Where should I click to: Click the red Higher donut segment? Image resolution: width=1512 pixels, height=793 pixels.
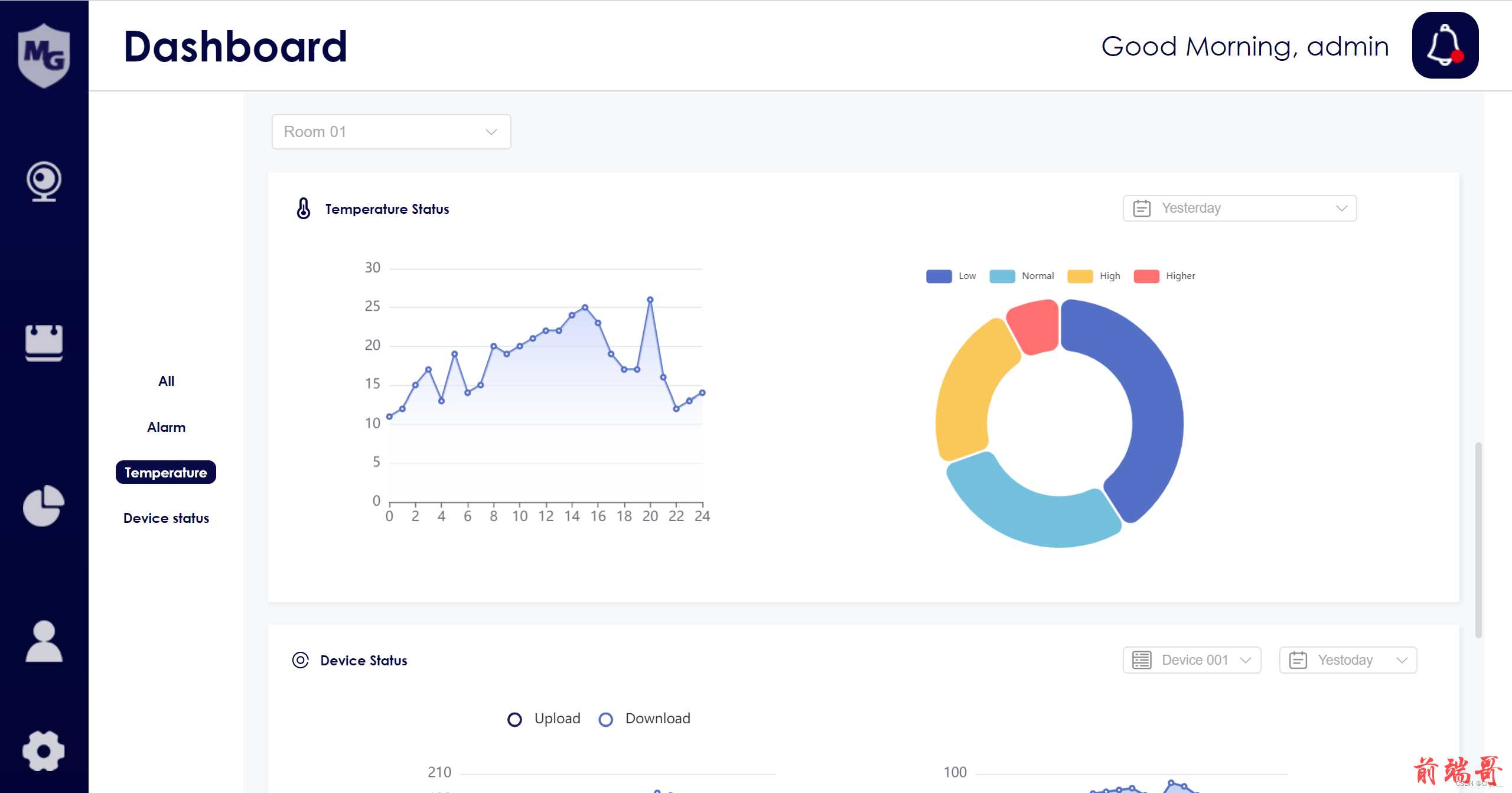click(x=1035, y=326)
